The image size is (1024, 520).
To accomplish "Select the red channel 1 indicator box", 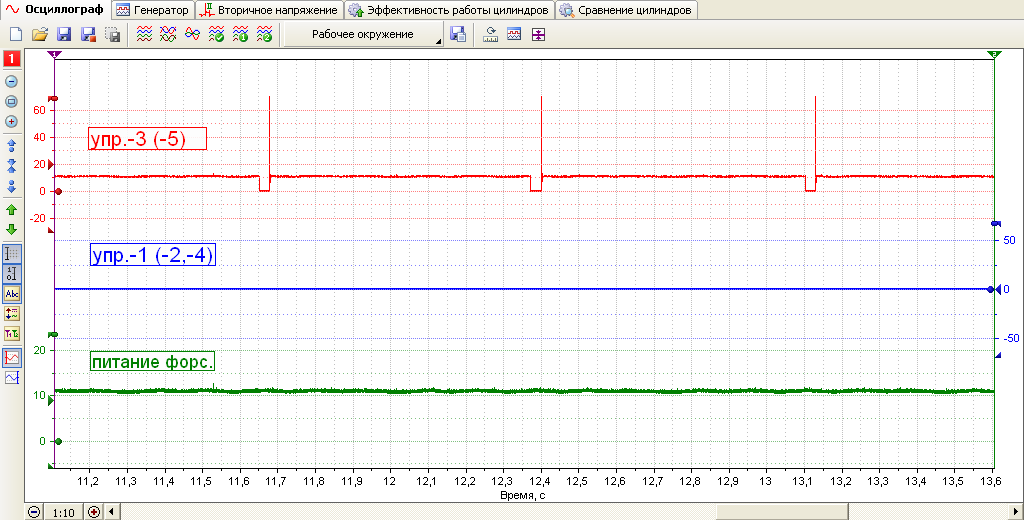I will (11, 59).
